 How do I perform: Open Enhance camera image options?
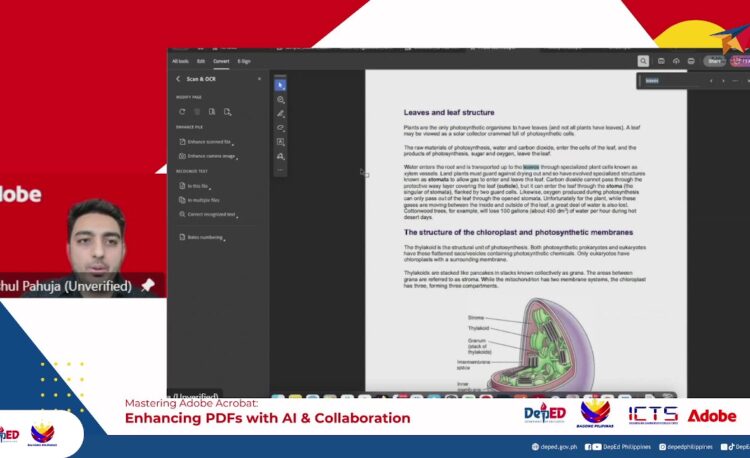pyautogui.click(x=208, y=156)
